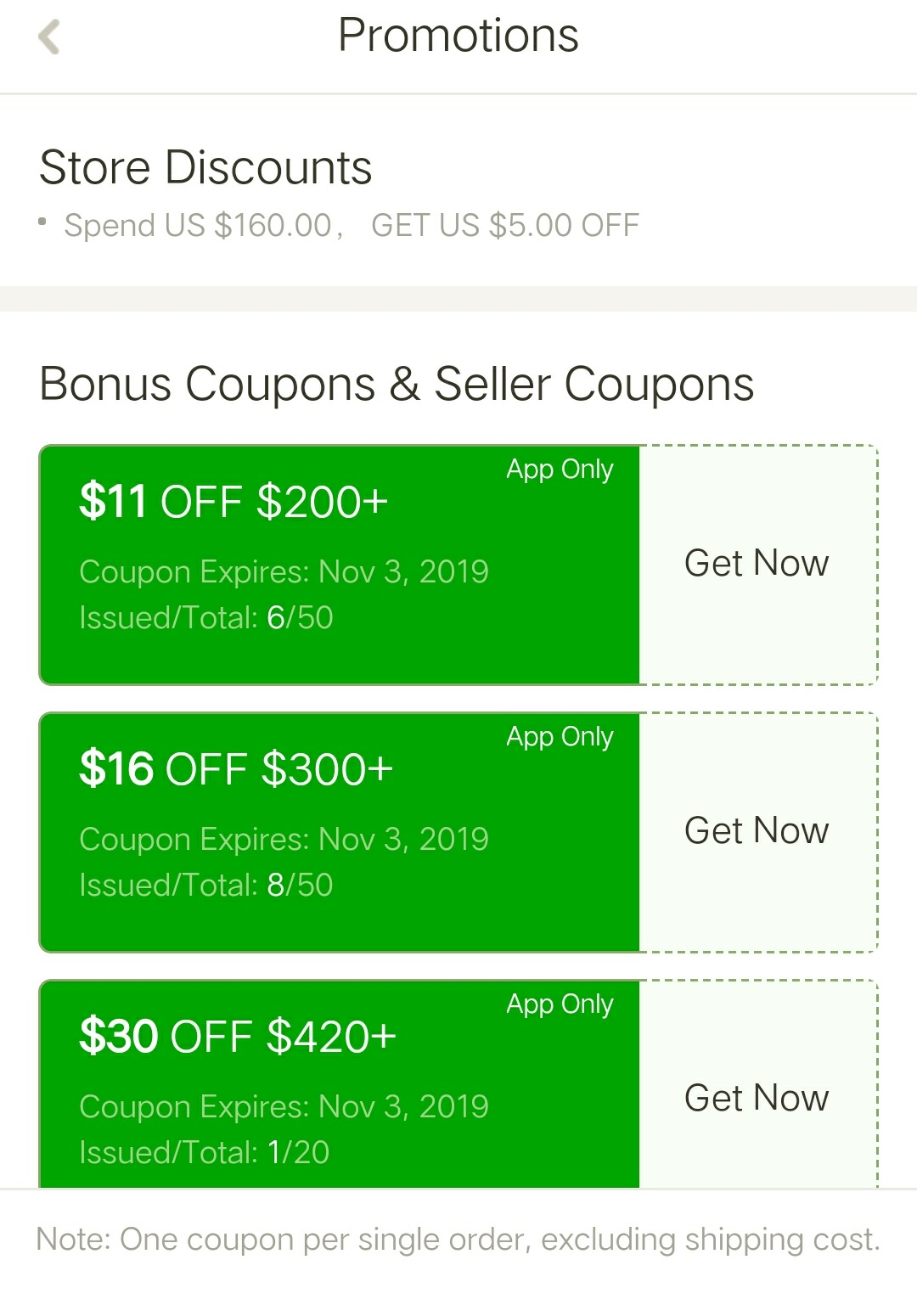Tap the back arrow icon
917x1316 pixels.
pos(49,37)
